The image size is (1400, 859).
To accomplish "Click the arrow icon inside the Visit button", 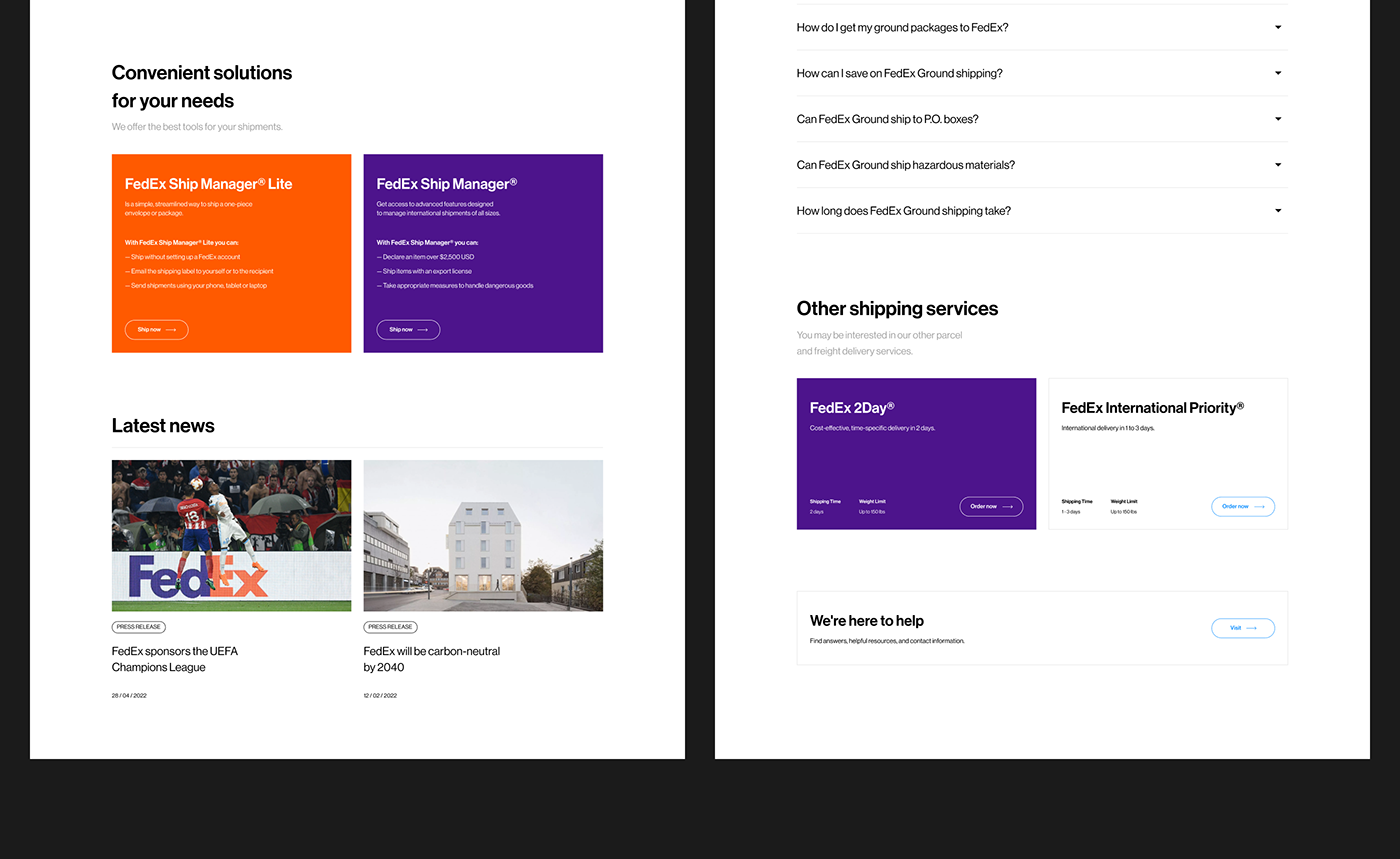I will [1251, 628].
